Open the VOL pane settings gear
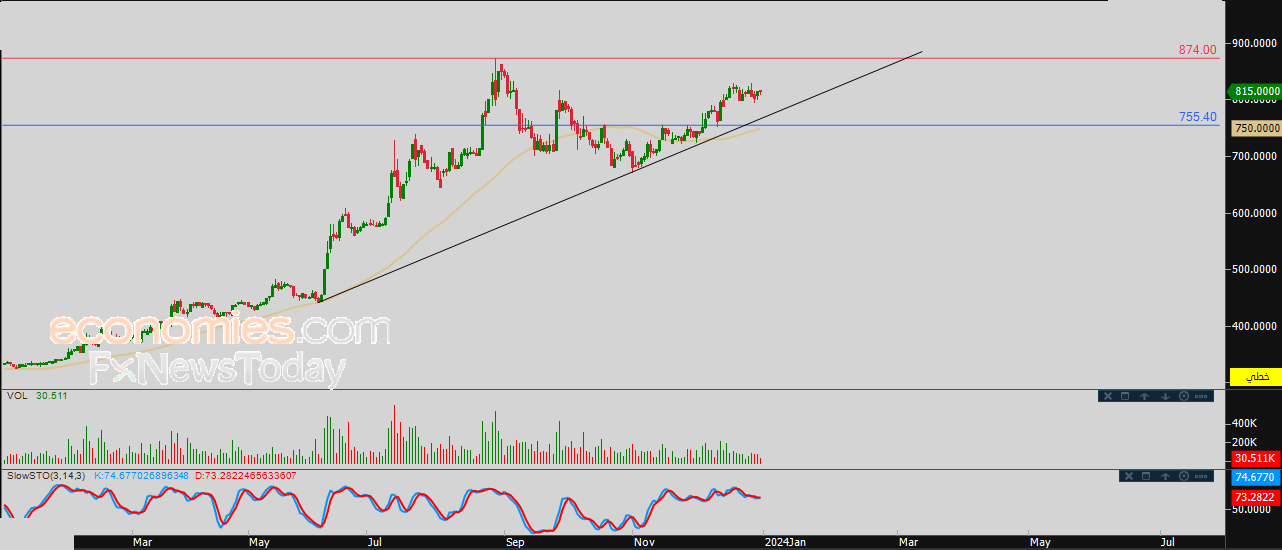 1184,396
